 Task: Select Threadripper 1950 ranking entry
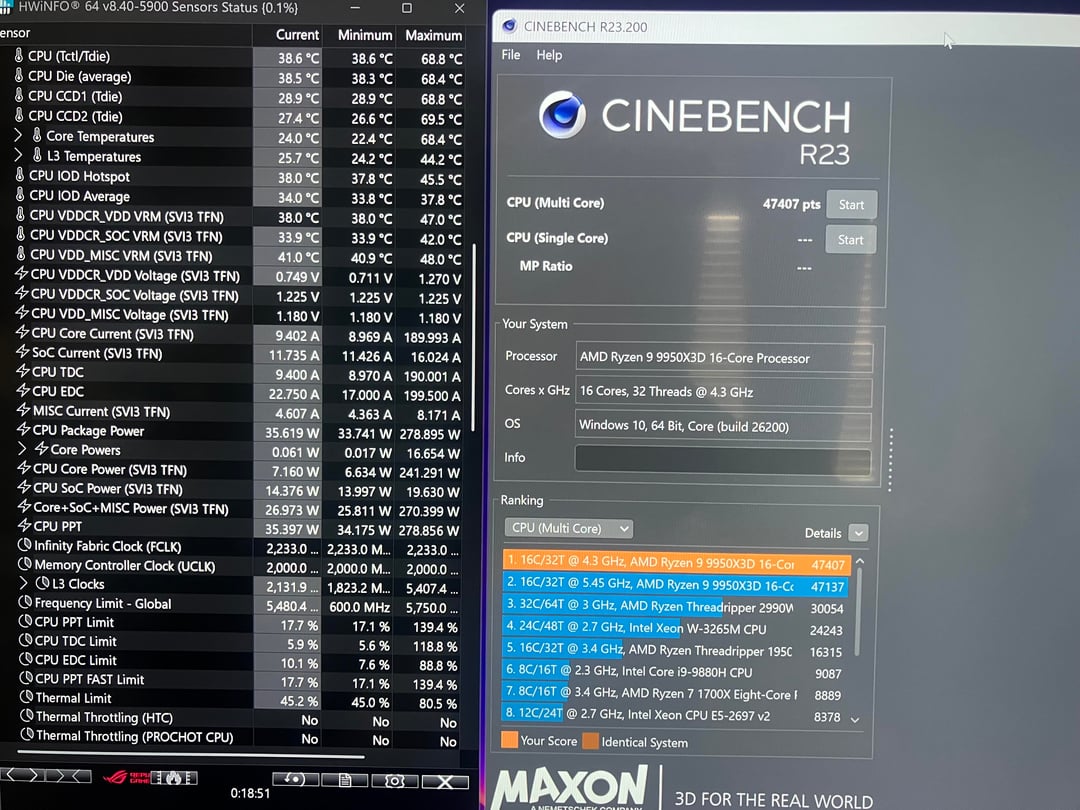click(x=675, y=650)
